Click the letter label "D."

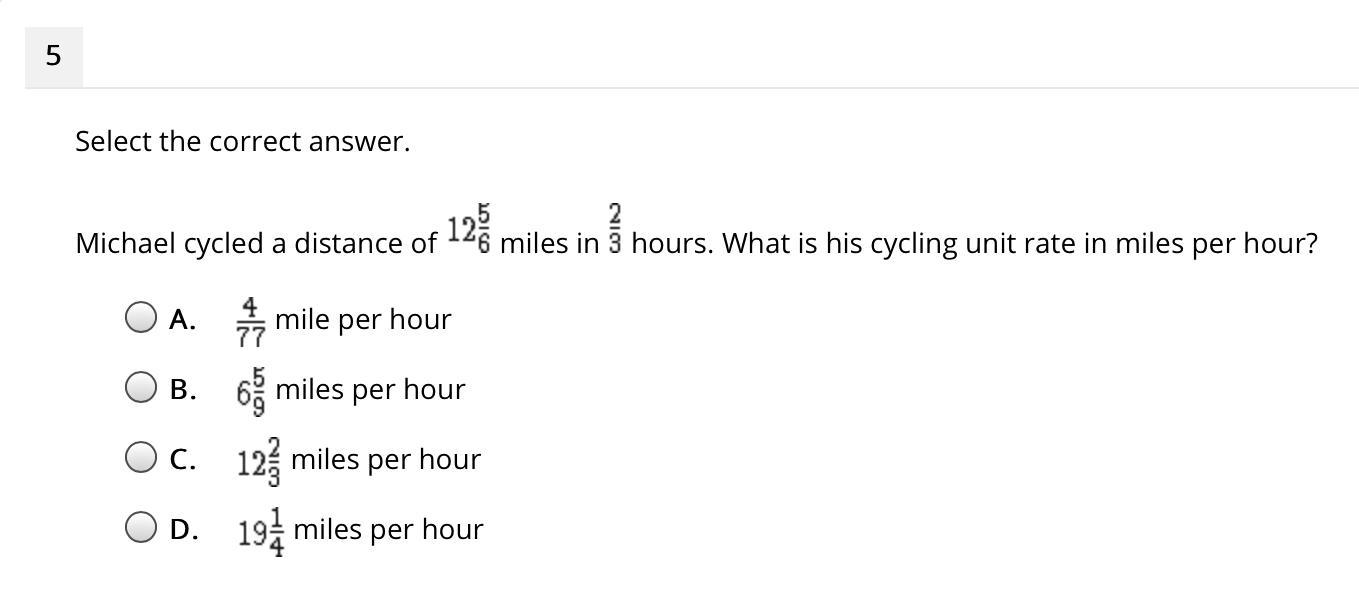click(183, 529)
